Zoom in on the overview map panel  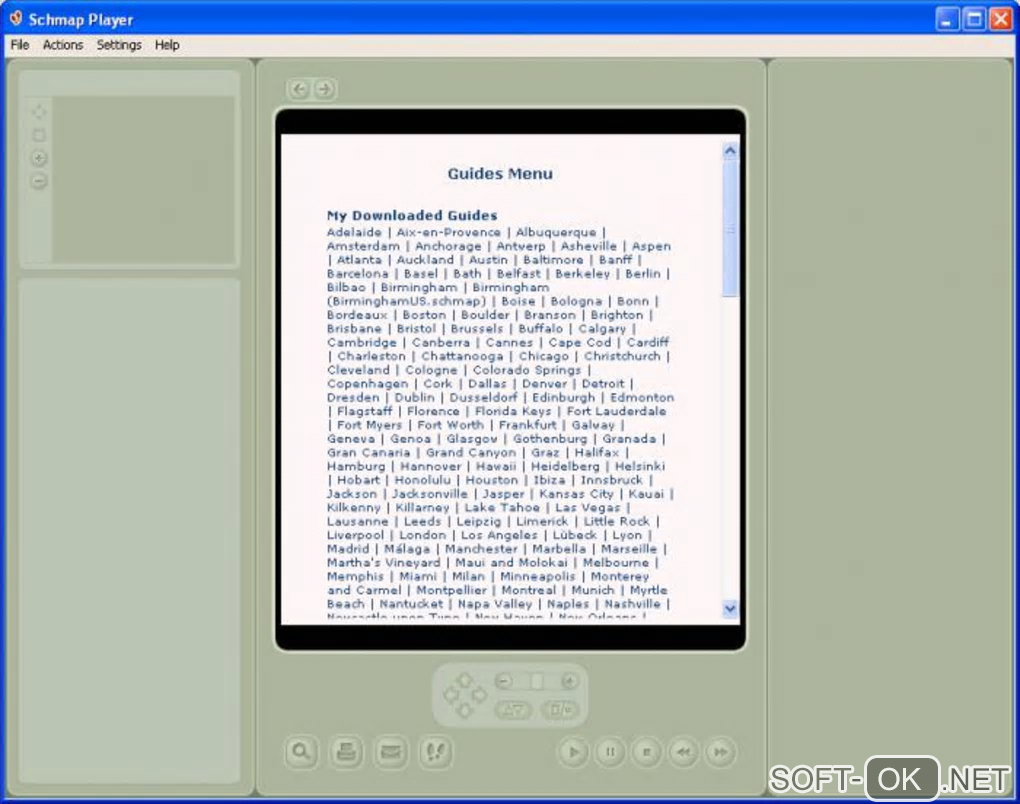coord(39,158)
